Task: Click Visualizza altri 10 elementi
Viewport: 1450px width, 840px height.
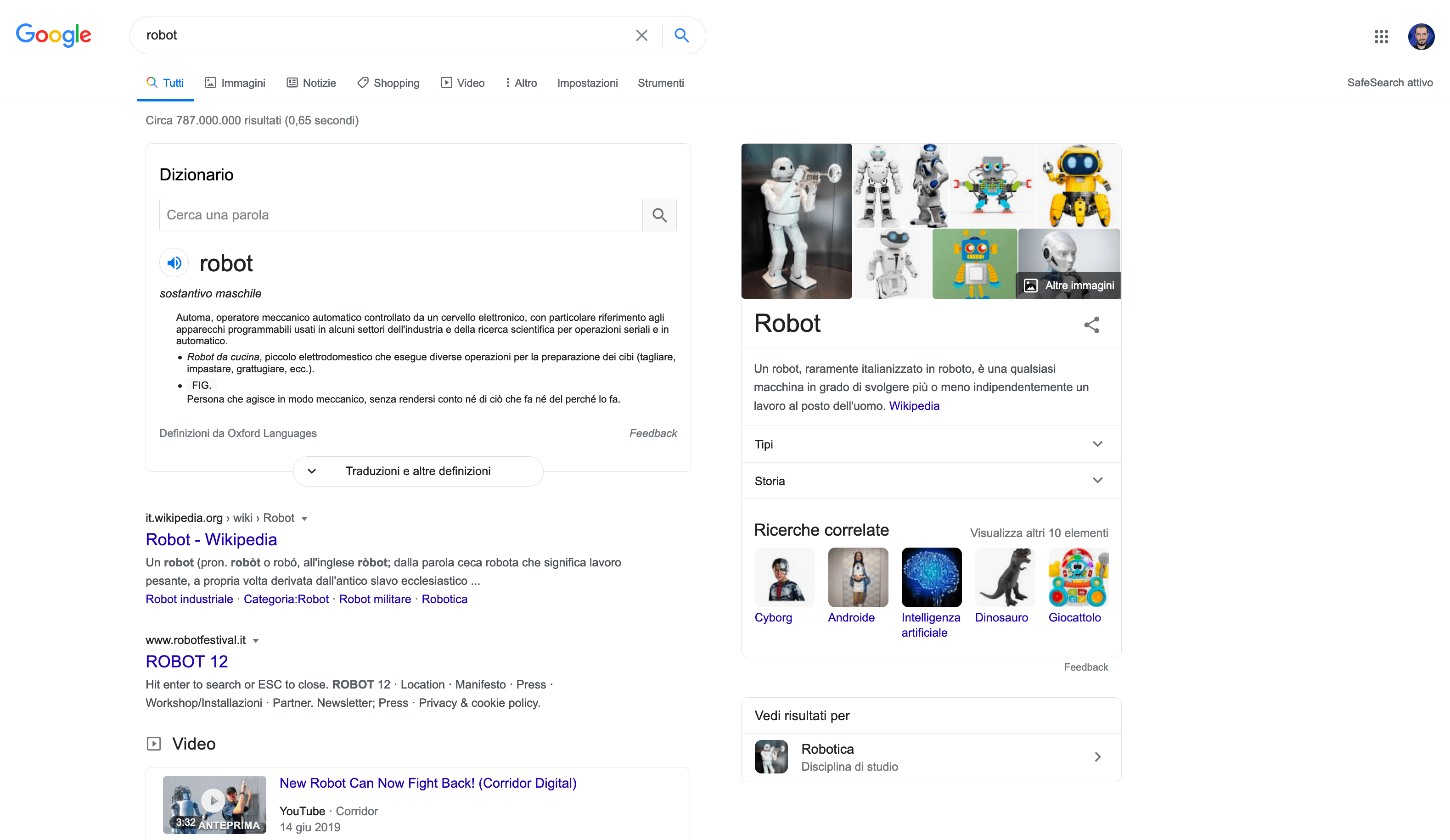Action: point(1039,533)
